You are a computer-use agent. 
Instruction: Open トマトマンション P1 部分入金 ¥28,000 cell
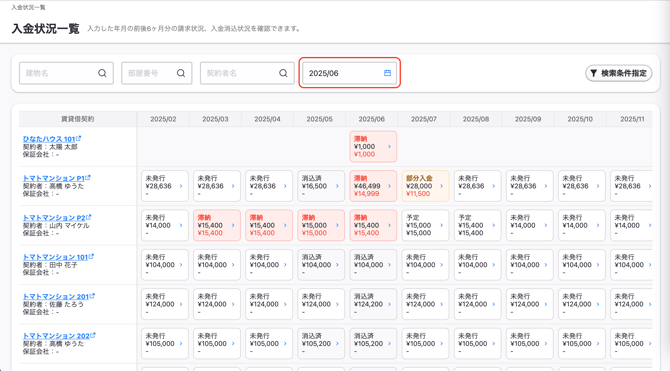point(425,186)
